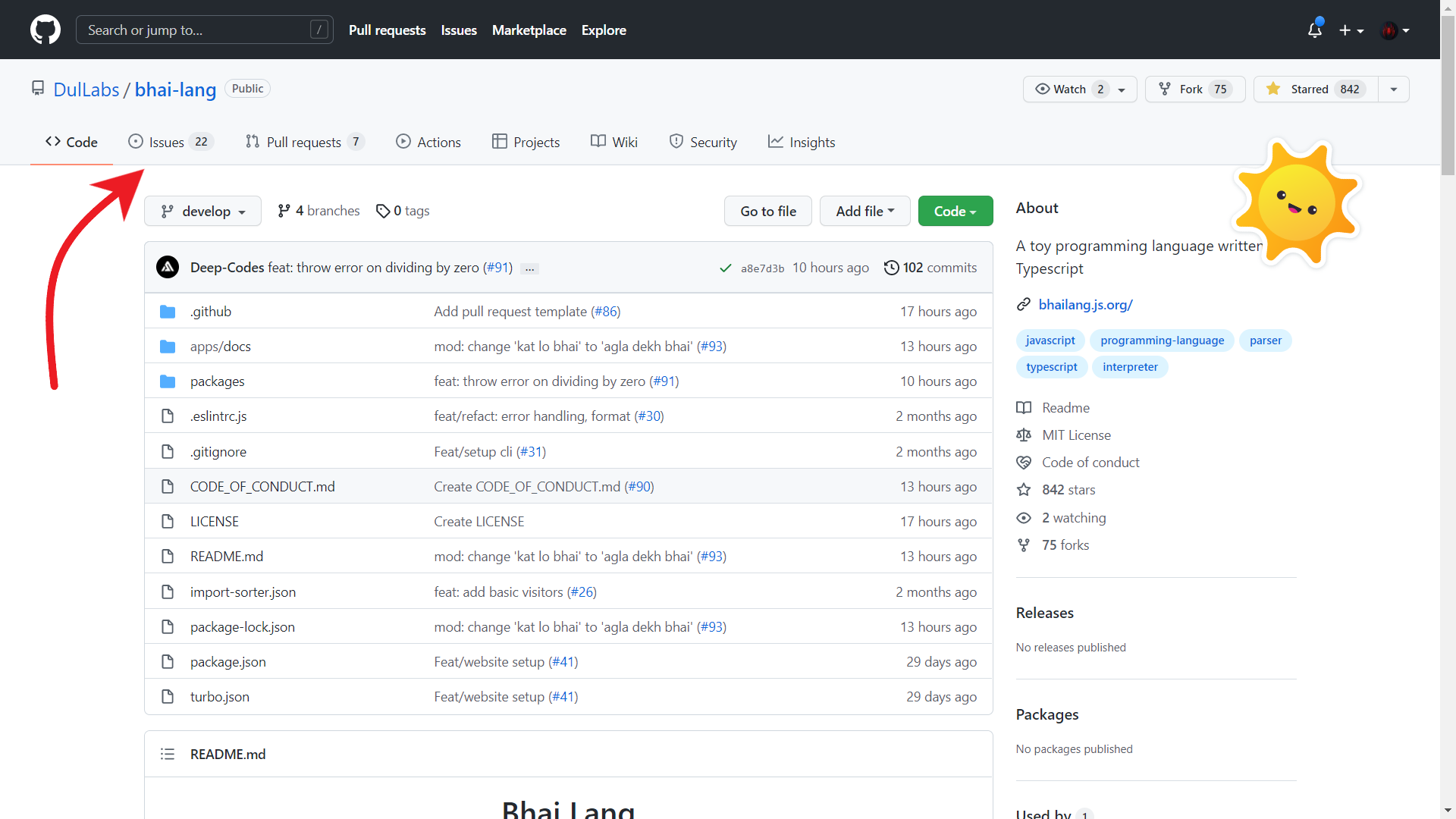Click the file icon beside LICENSE
The height and width of the screenshot is (819, 1456).
(168, 522)
